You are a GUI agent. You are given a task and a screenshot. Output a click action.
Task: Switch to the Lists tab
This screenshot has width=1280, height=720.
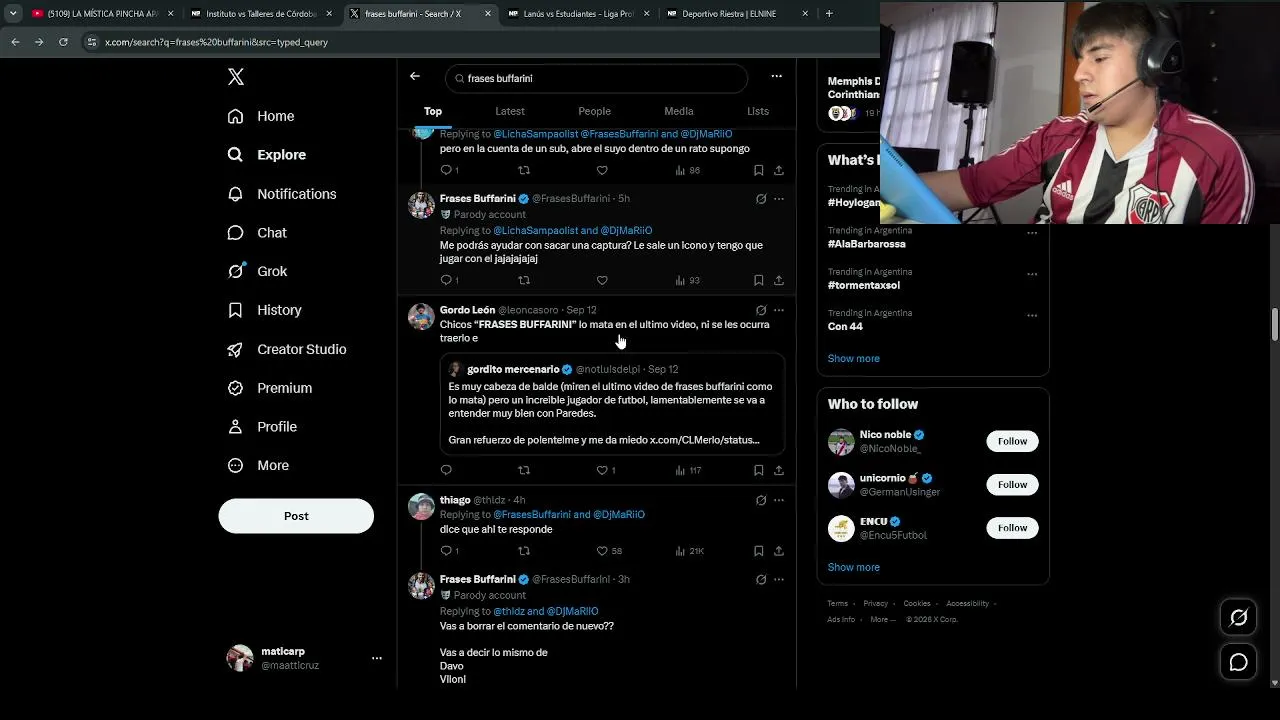pyautogui.click(x=758, y=111)
